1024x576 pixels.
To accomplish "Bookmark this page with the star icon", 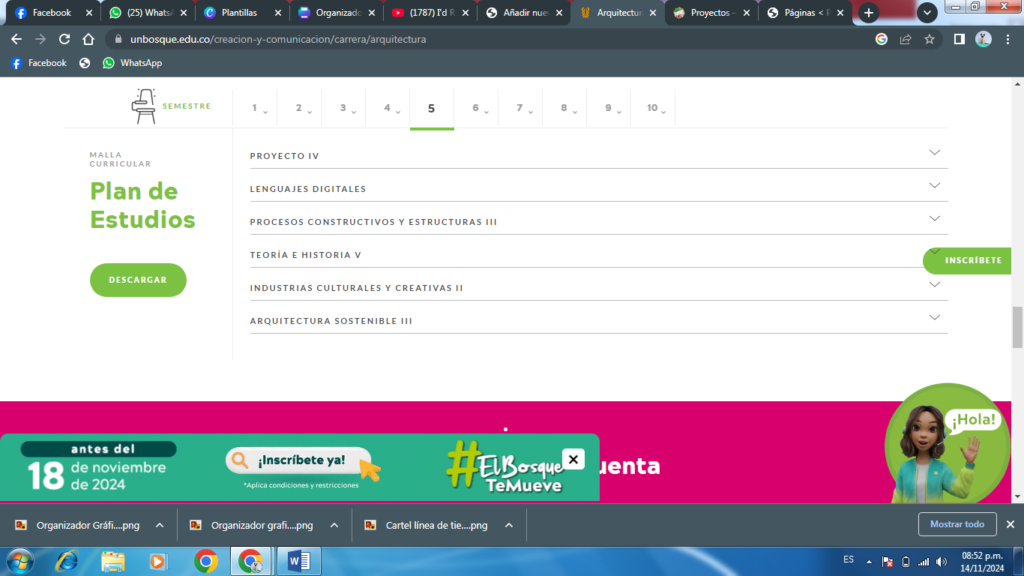I will click(929, 39).
